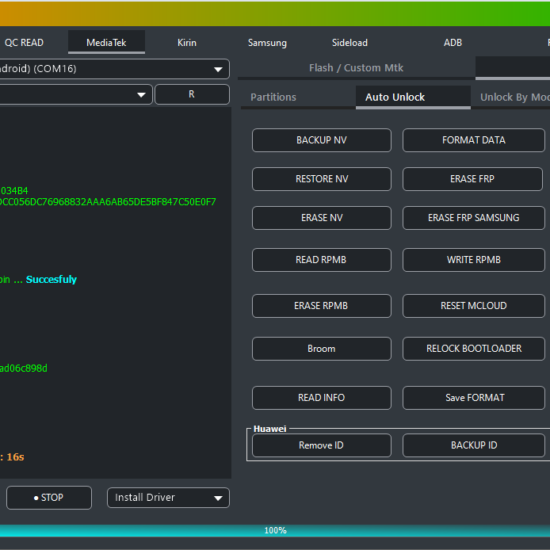
Task: Click the log text ad06c898d
Action: click(x=24, y=368)
